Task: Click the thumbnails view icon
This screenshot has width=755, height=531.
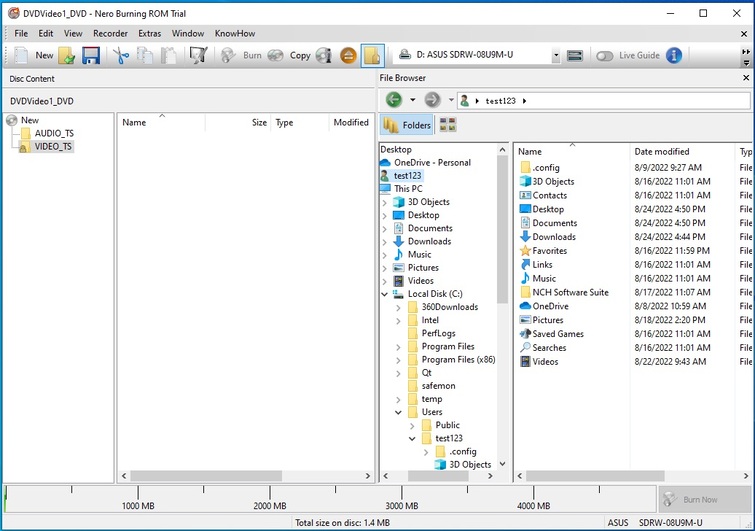Action: pyautogui.click(x=448, y=125)
